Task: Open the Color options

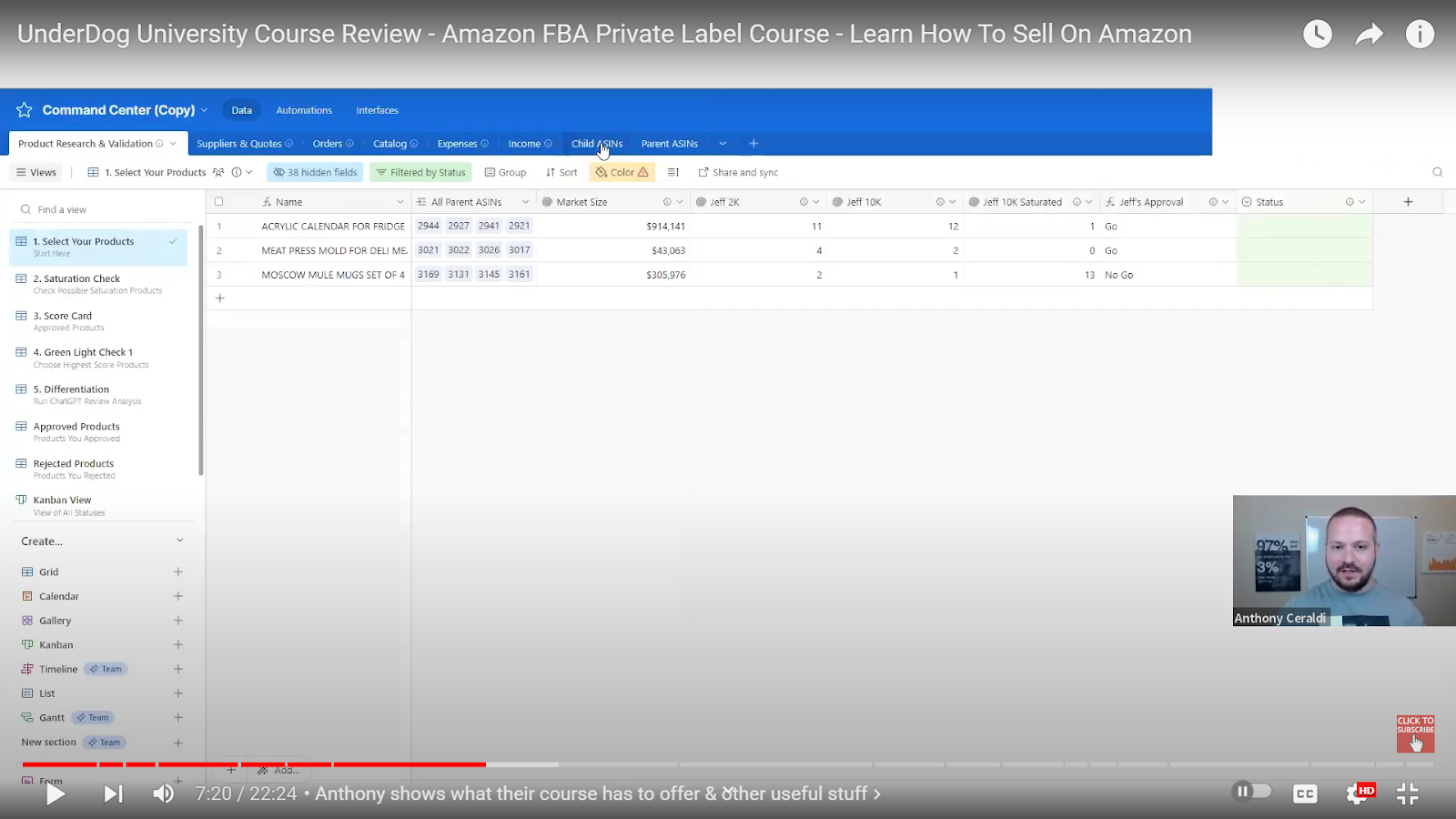Action: 622,172
